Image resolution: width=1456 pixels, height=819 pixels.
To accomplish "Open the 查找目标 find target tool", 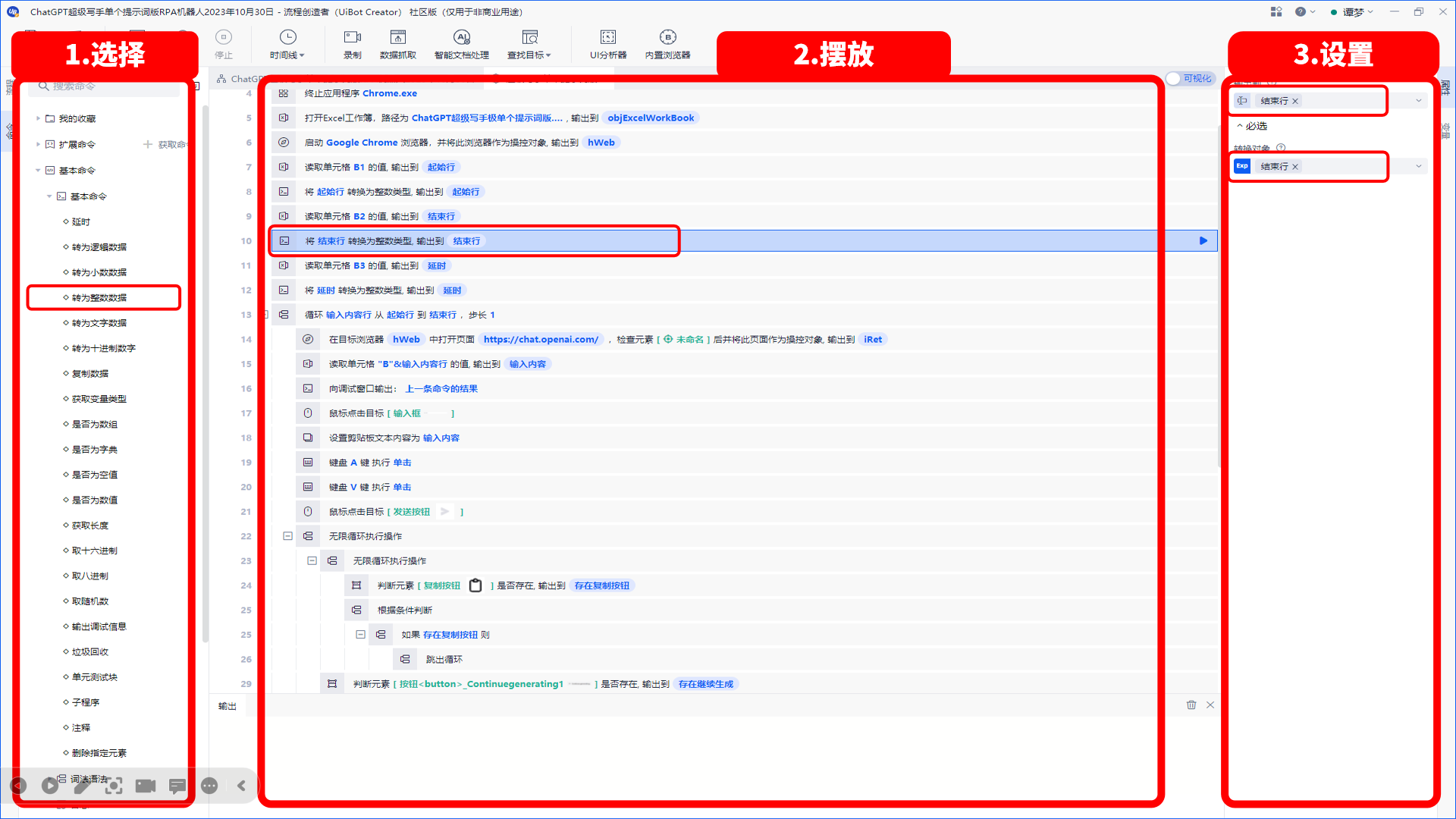I will 529,44.
